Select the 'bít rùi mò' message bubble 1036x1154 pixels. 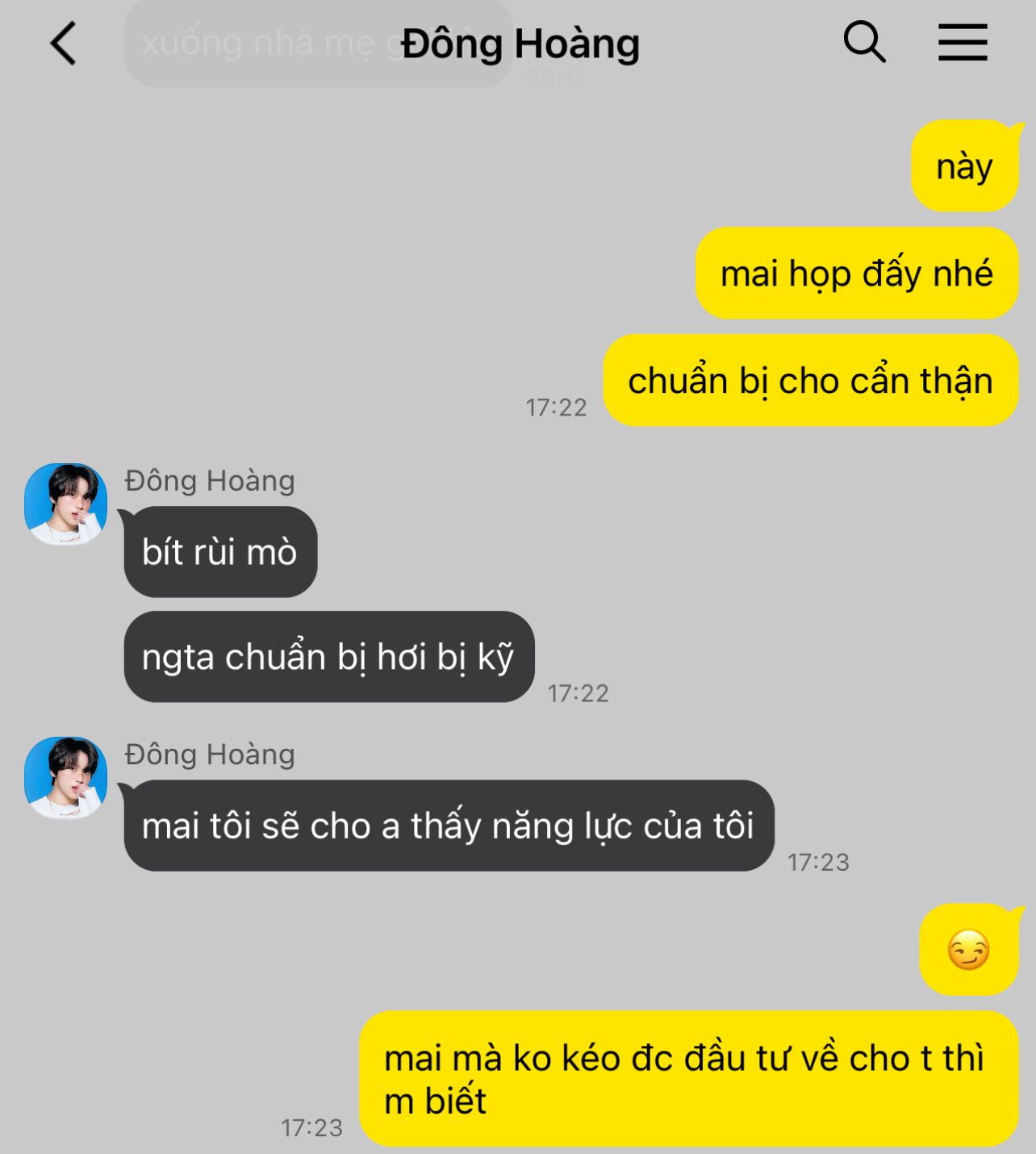pyautogui.click(x=220, y=552)
